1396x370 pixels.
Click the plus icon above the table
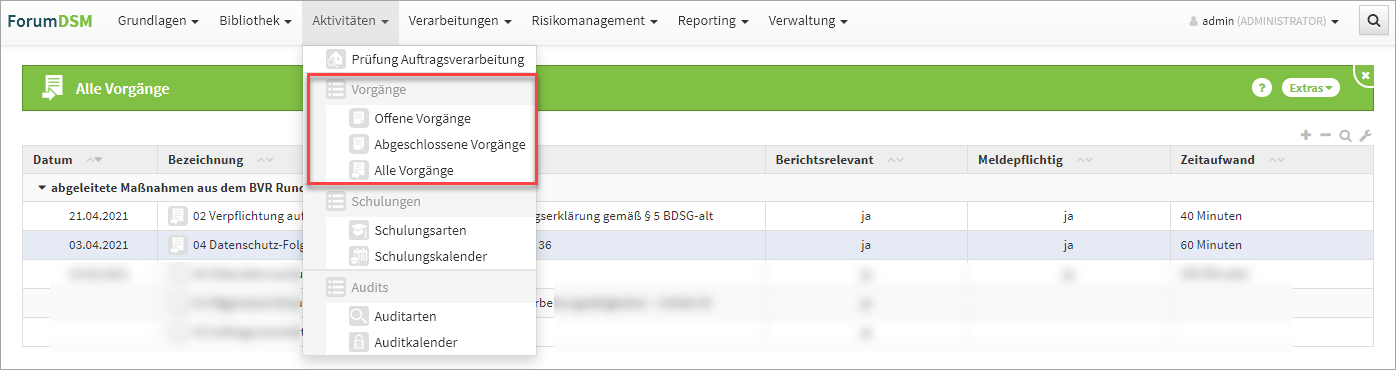point(1305,135)
